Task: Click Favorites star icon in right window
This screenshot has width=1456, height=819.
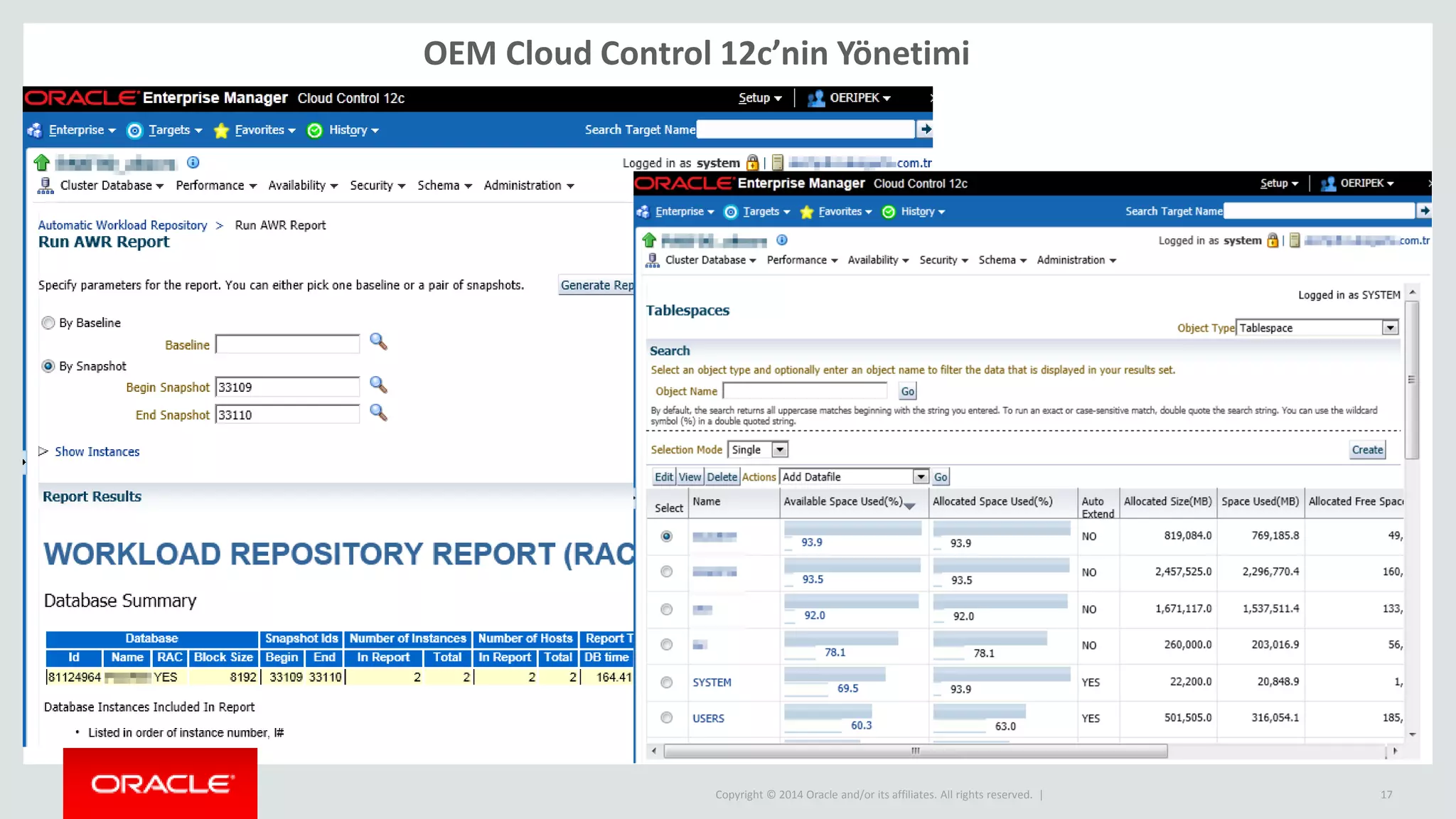Action: point(806,212)
